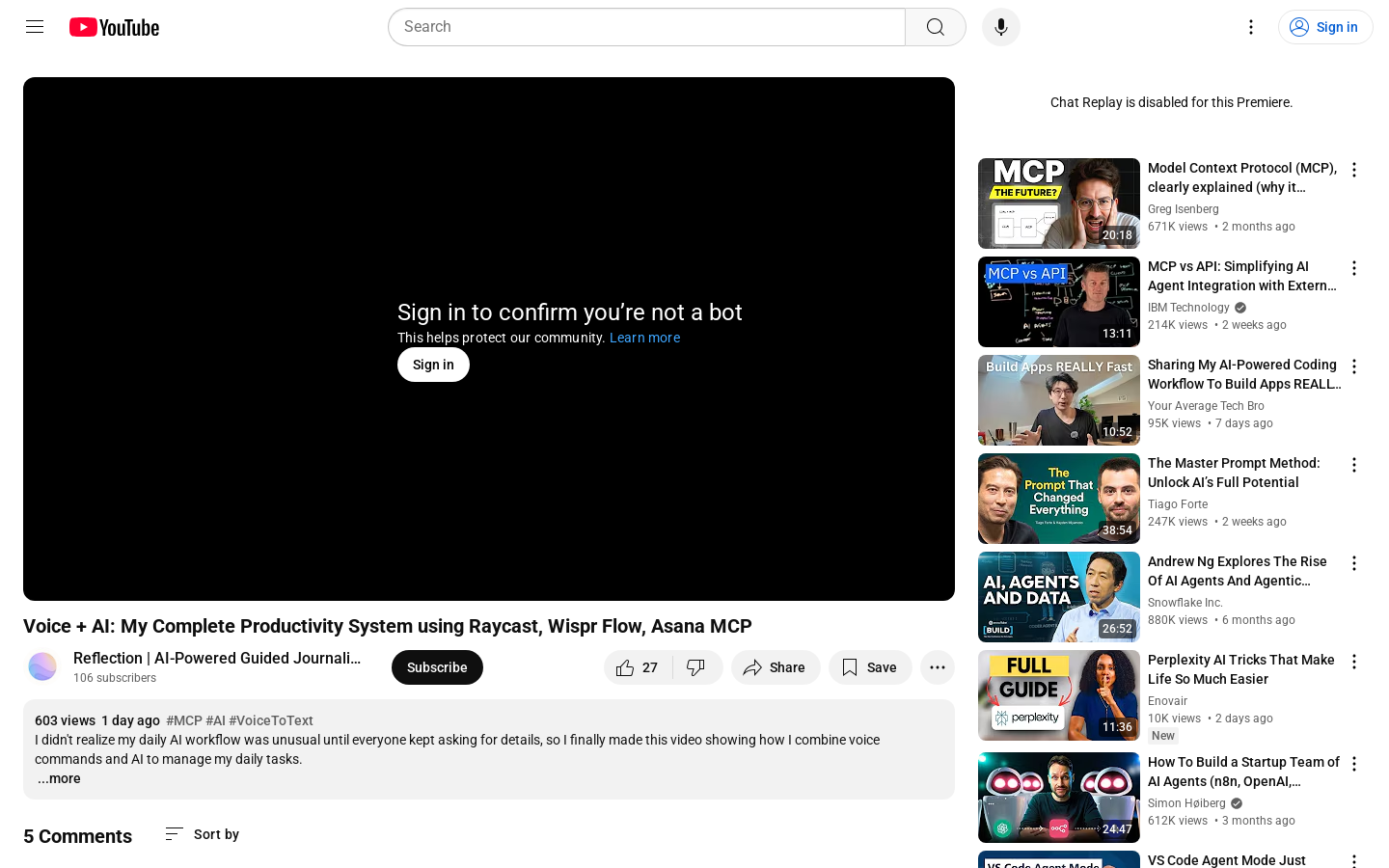
Task: Open the settings three-dot menu in header
Action: click(x=1251, y=27)
